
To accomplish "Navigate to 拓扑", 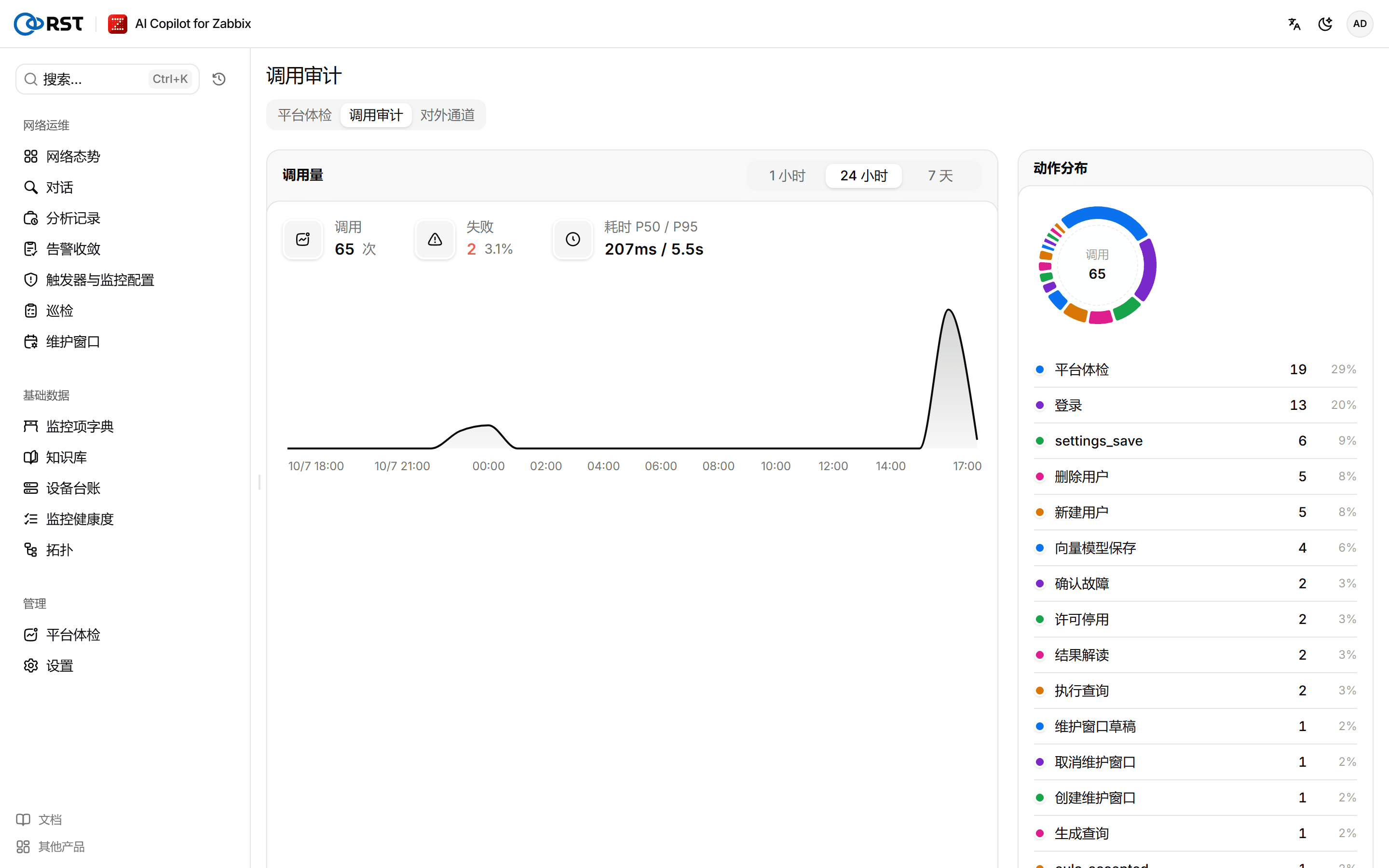I will [59, 550].
